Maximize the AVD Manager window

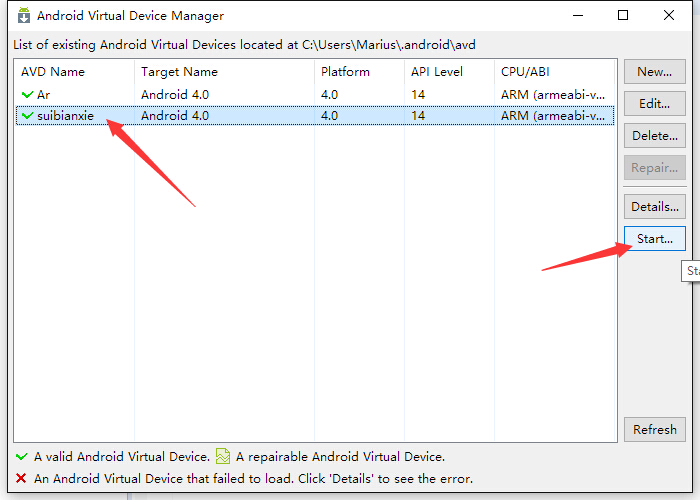pos(623,16)
